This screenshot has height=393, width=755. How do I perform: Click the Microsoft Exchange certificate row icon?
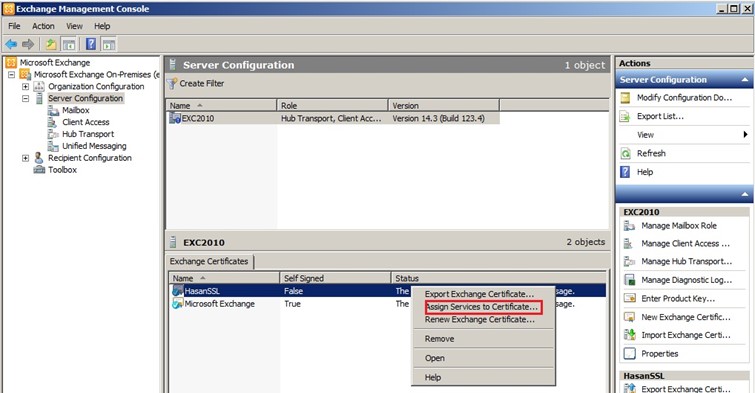click(178, 303)
